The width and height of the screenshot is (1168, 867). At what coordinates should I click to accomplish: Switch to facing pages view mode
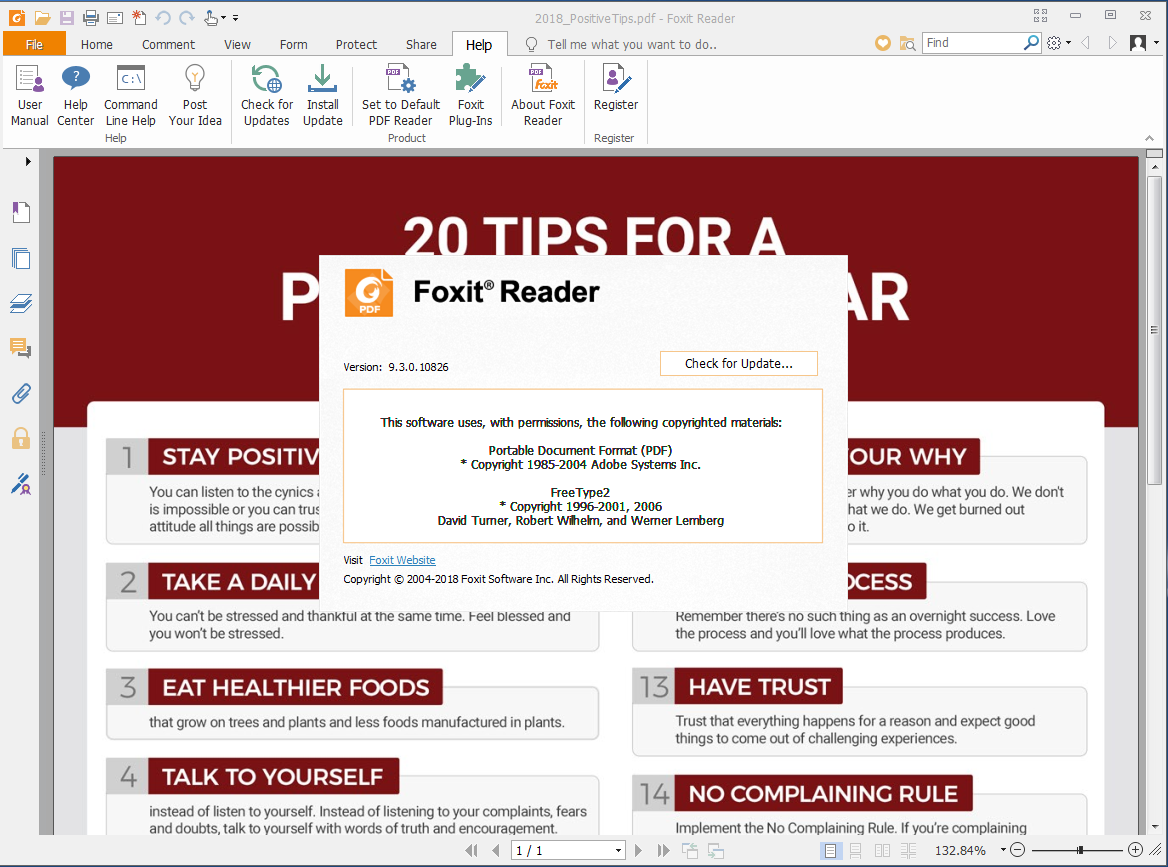click(881, 850)
